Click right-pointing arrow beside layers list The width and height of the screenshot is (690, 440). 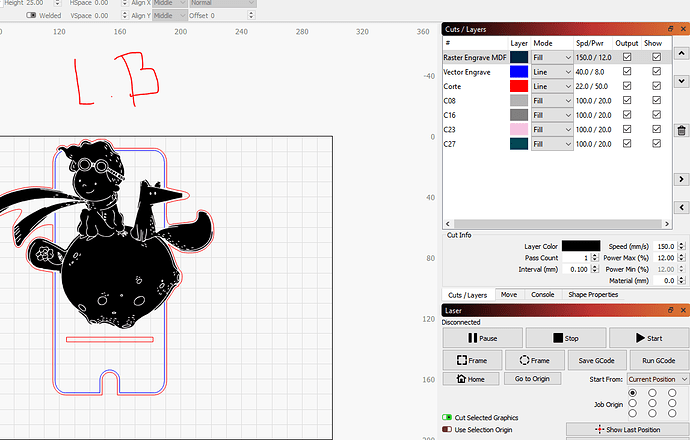pos(681,179)
